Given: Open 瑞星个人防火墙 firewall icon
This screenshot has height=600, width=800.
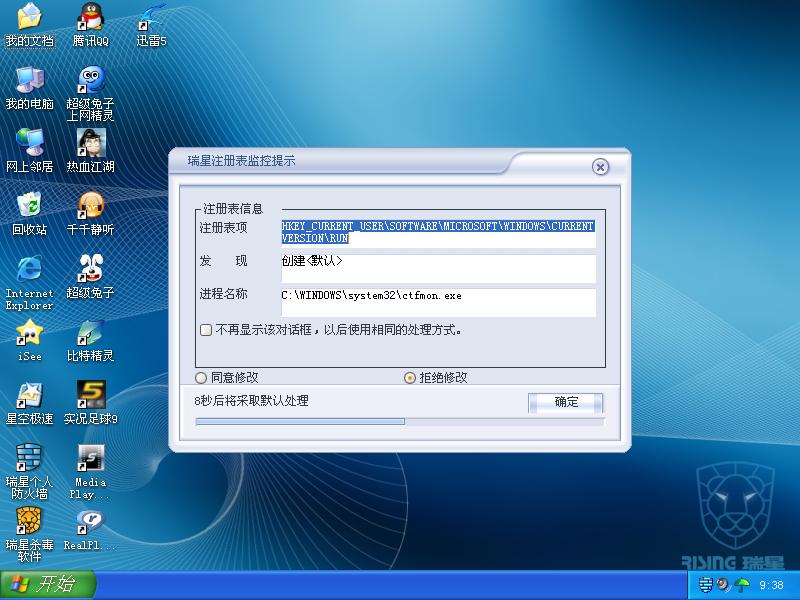Looking at the screenshot, I should pyautogui.click(x=30, y=472).
